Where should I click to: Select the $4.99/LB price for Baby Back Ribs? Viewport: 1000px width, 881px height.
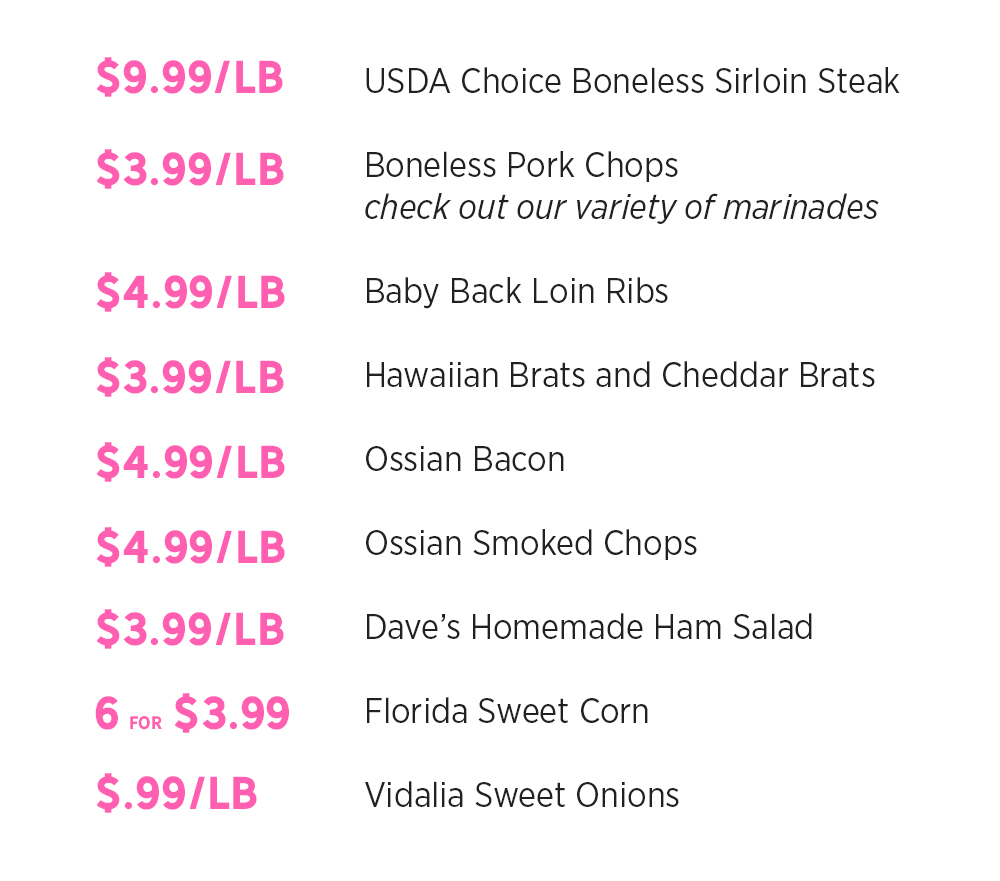pyautogui.click(x=190, y=293)
